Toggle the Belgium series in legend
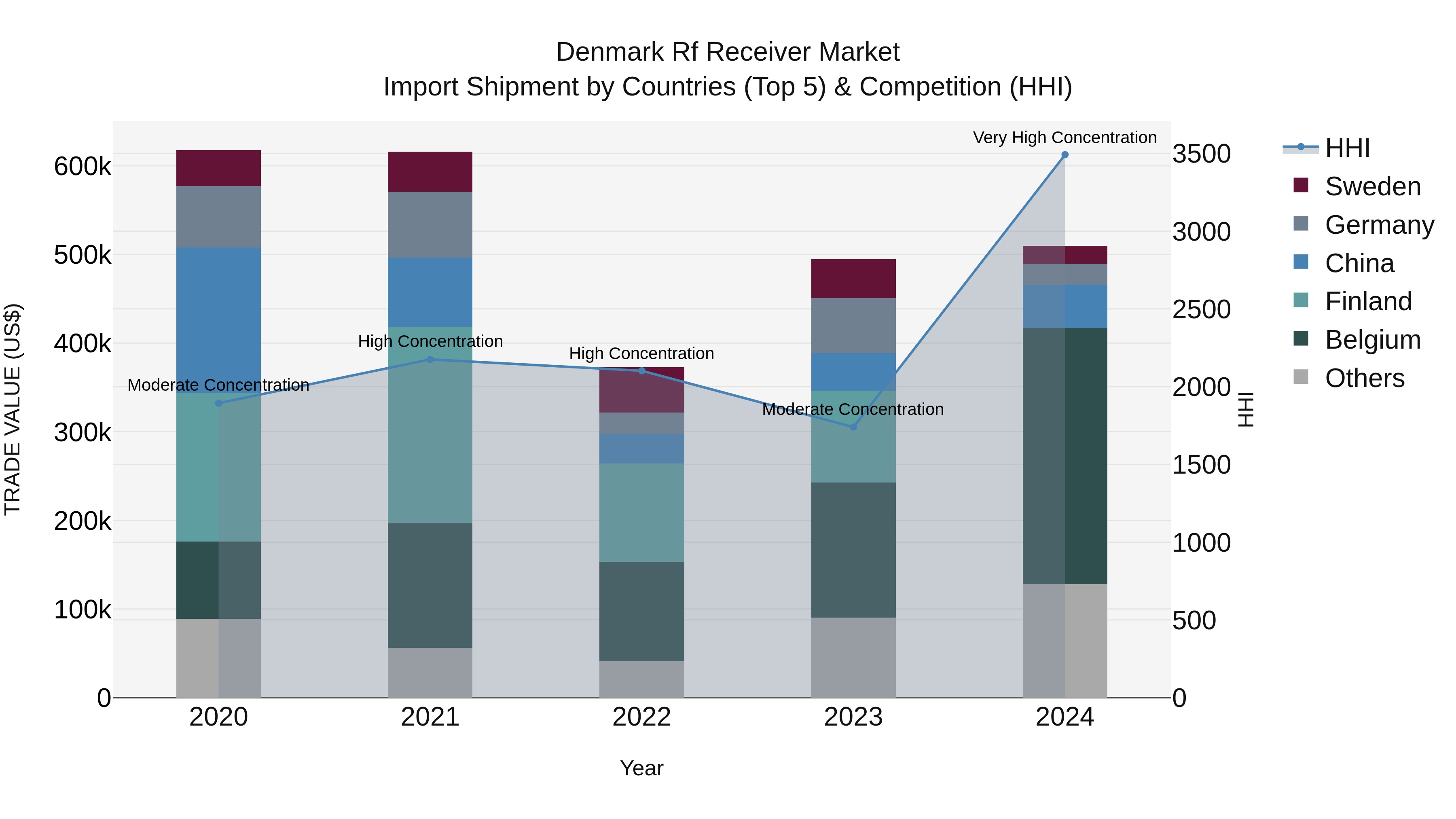This screenshot has width=1456, height=819. [1357, 339]
